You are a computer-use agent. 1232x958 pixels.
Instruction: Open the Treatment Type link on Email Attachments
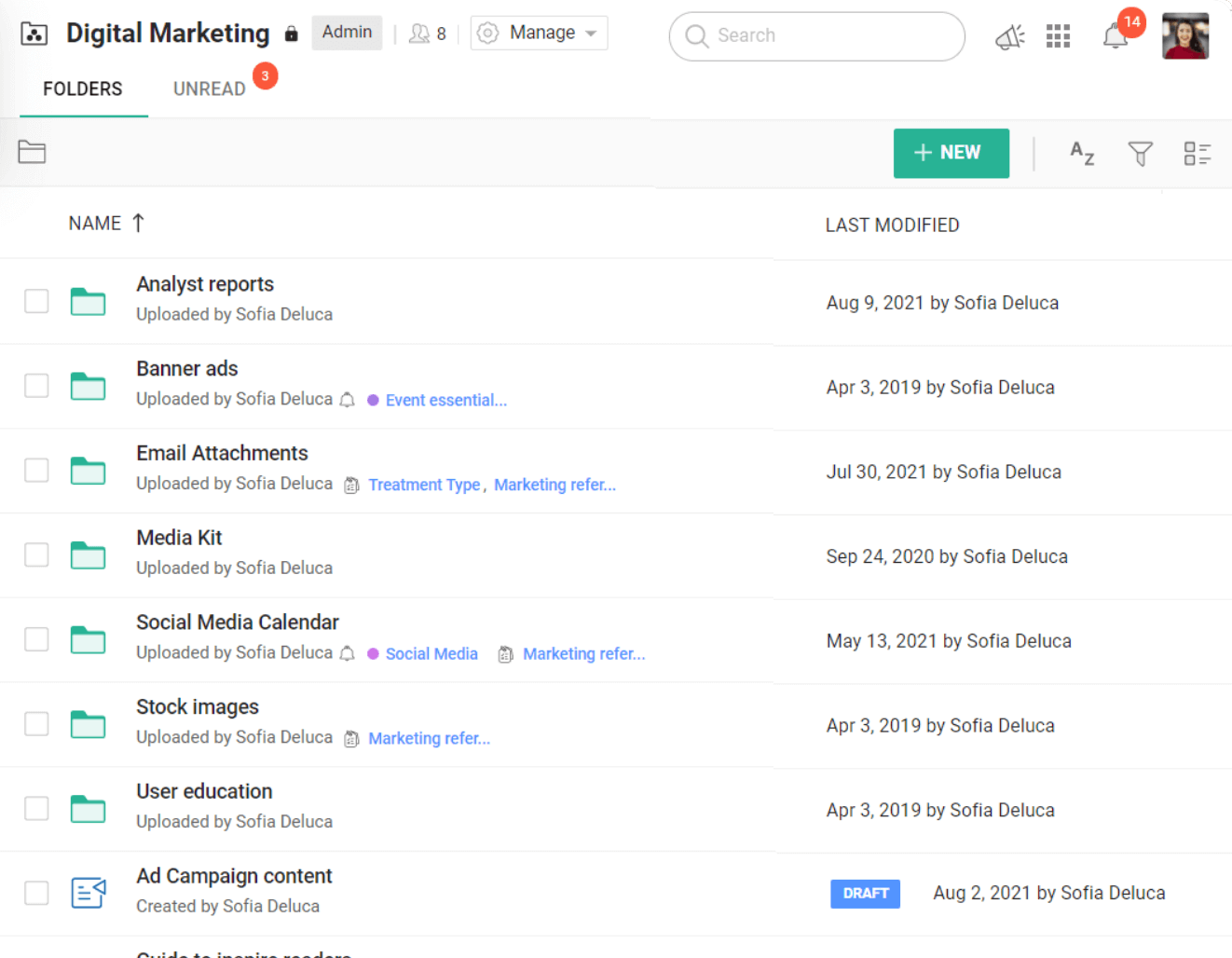424,485
